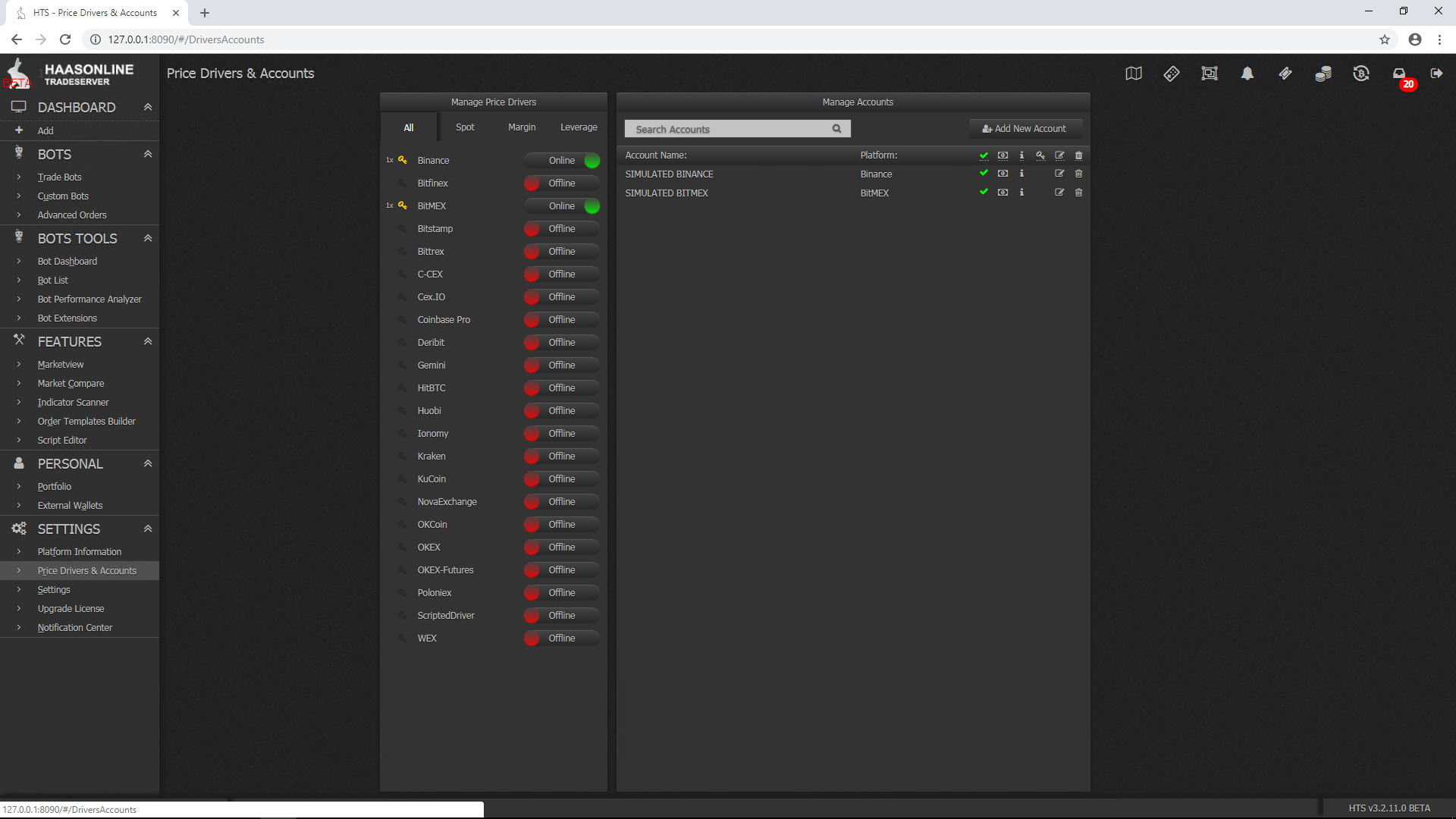Toggle Poloniex price driver online
Viewport: 1456px width, 819px height.
(x=562, y=592)
